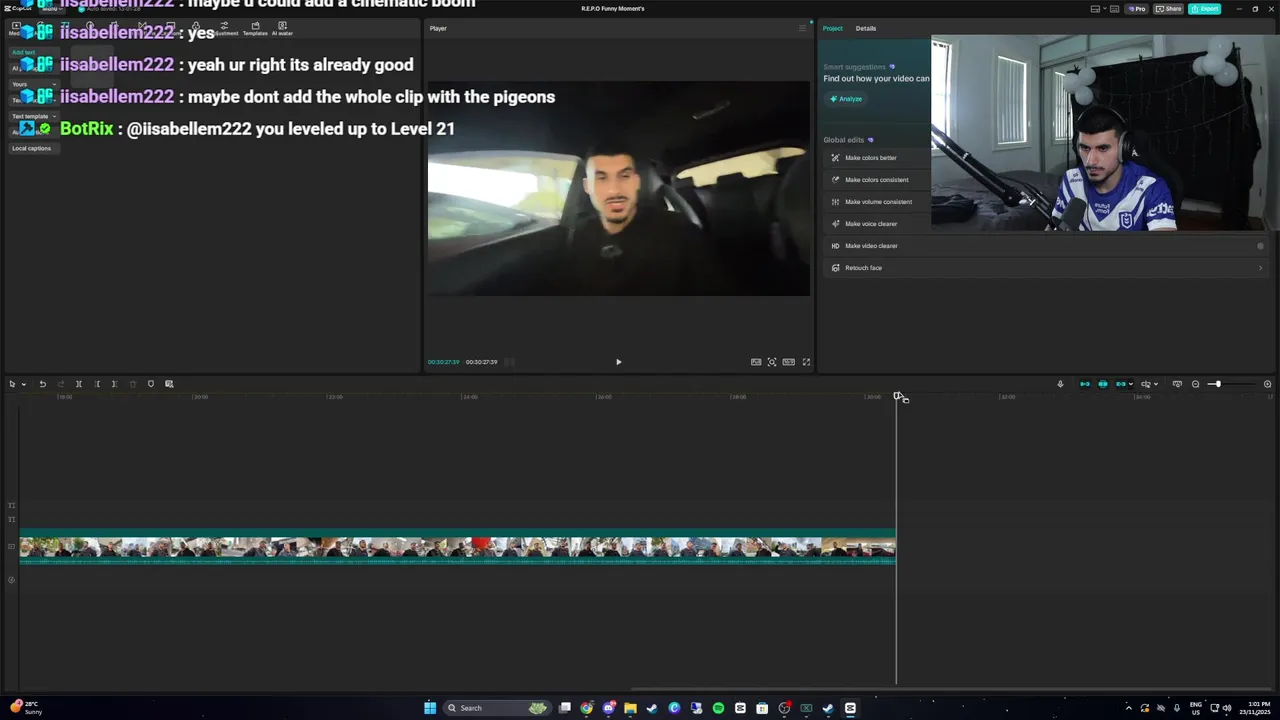This screenshot has width=1280, height=720.
Task: Undo the last timeline action
Action: point(42,384)
